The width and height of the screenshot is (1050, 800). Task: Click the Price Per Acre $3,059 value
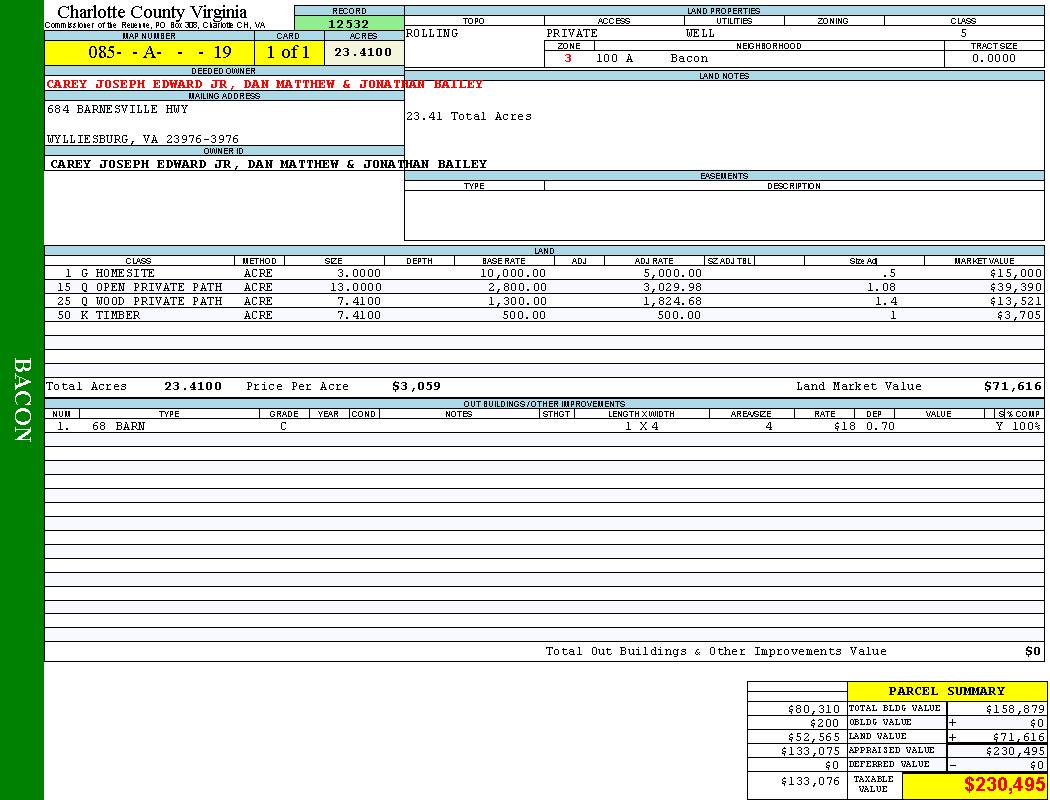(415, 386)
